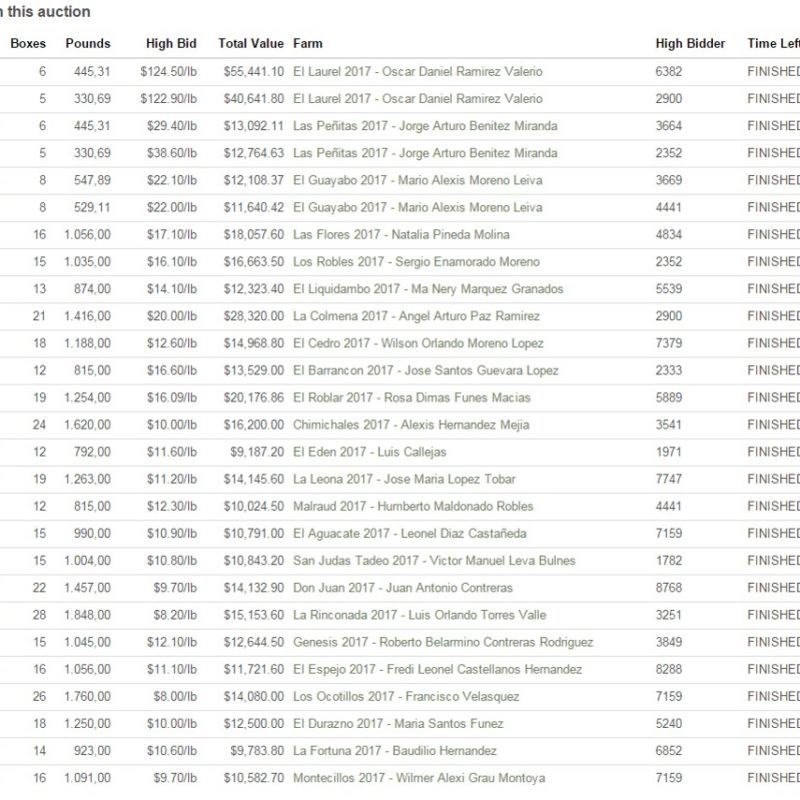Select El Aguacate 2017 - Leonel Diaz Castañeda
The width and height of the screenshot is (800, 800).
coord(410,533)
